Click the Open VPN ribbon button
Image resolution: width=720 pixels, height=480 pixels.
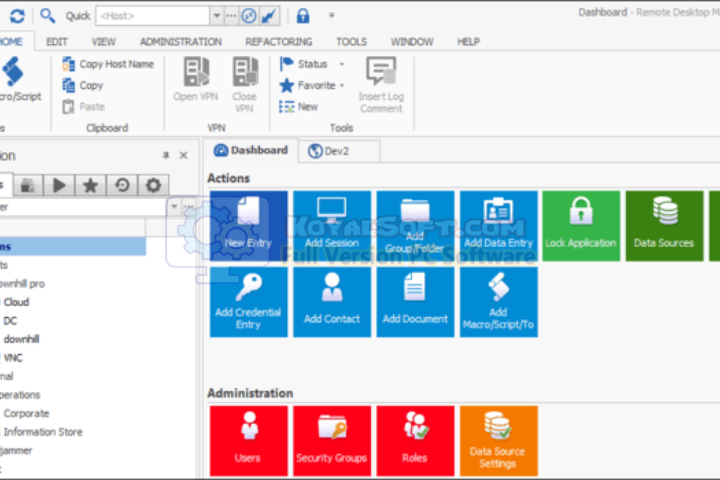(196, 79)
